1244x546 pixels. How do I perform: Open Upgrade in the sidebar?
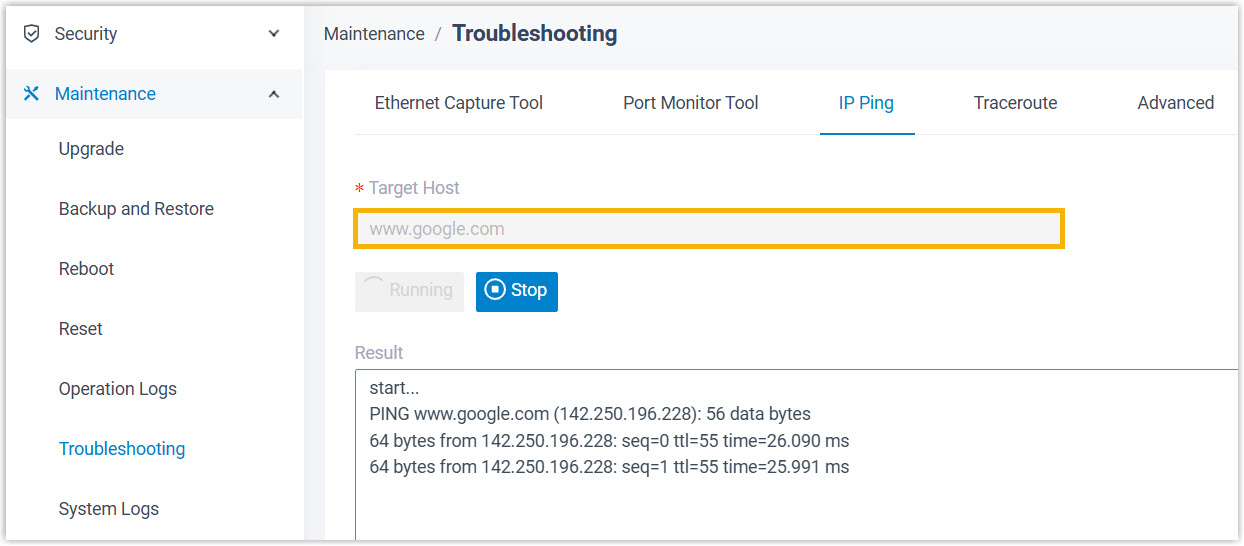tap(91, 149)
